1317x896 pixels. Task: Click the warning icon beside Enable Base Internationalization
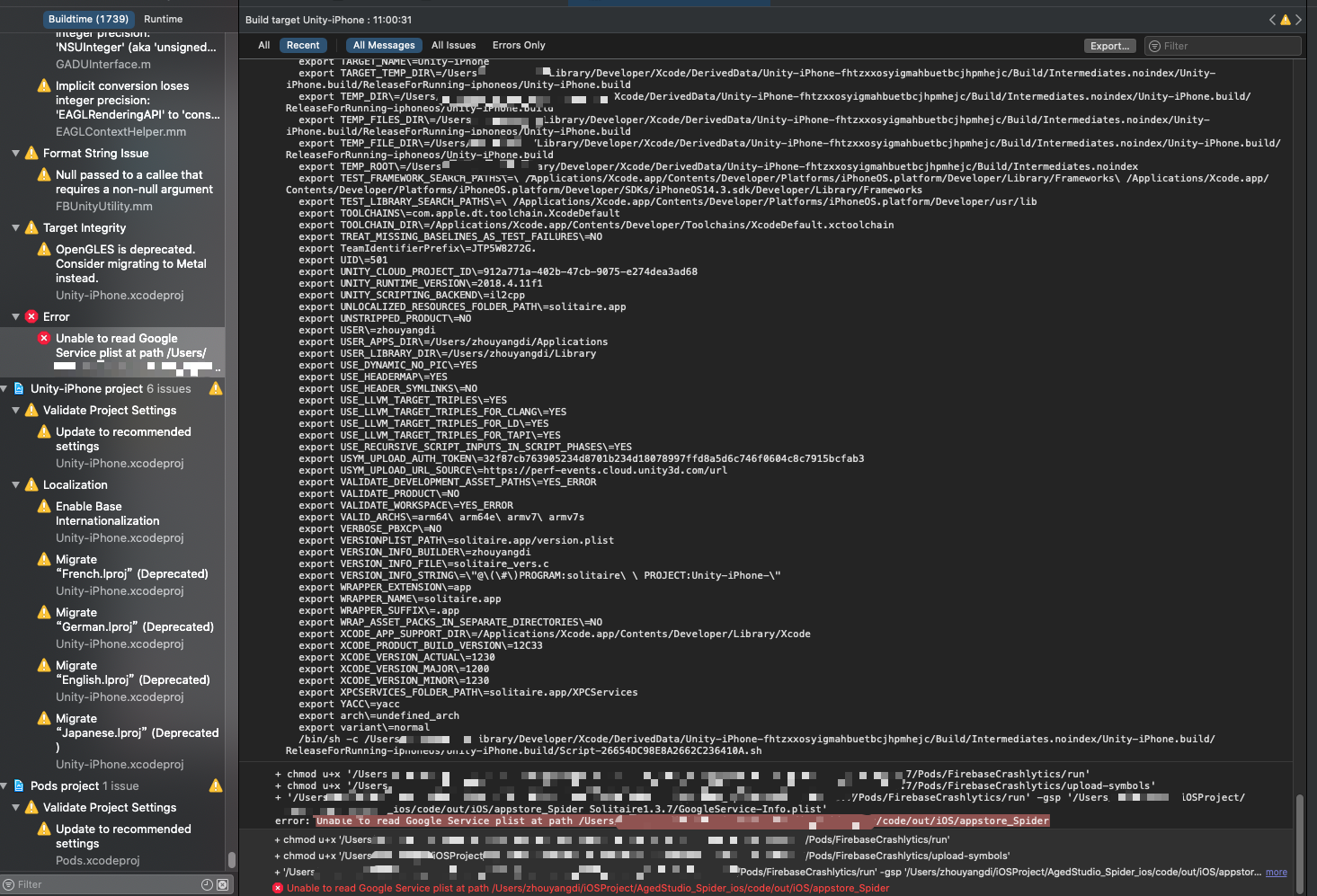coord(43,506)
